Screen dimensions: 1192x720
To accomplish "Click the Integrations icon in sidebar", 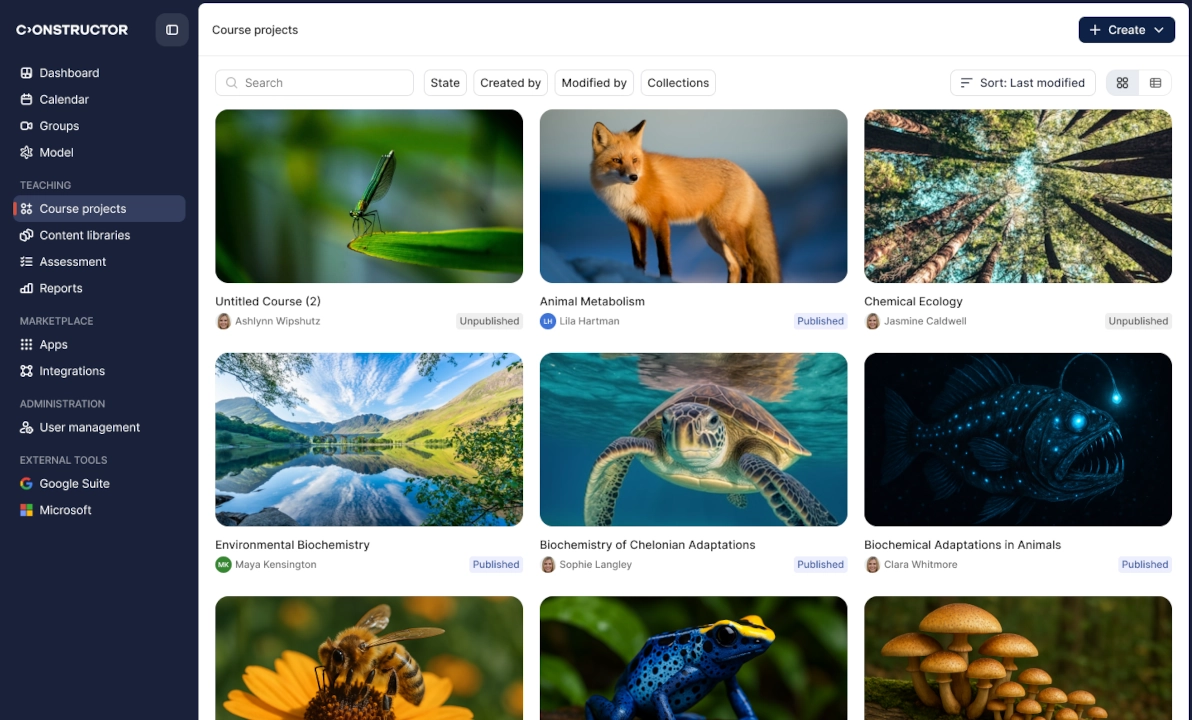I will pos(27,371).
